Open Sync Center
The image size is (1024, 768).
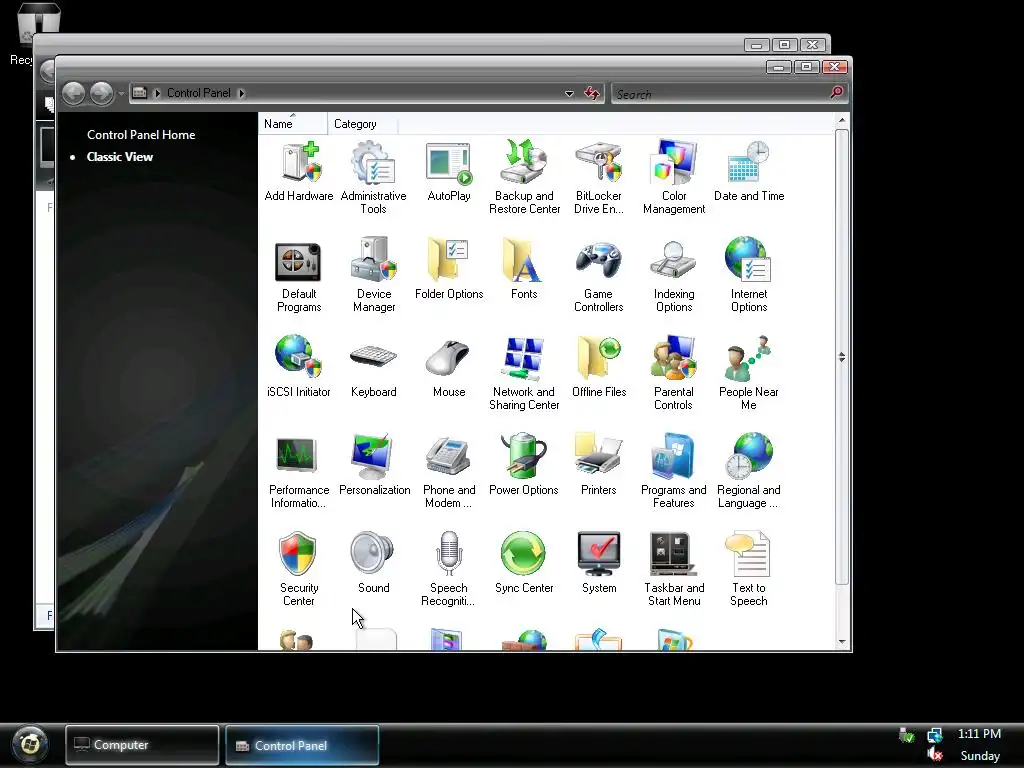[524, 563]
